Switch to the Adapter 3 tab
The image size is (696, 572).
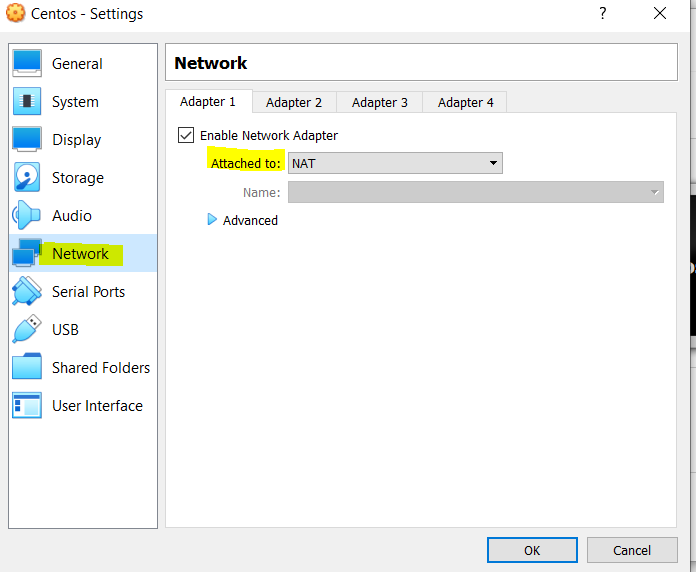380,103
